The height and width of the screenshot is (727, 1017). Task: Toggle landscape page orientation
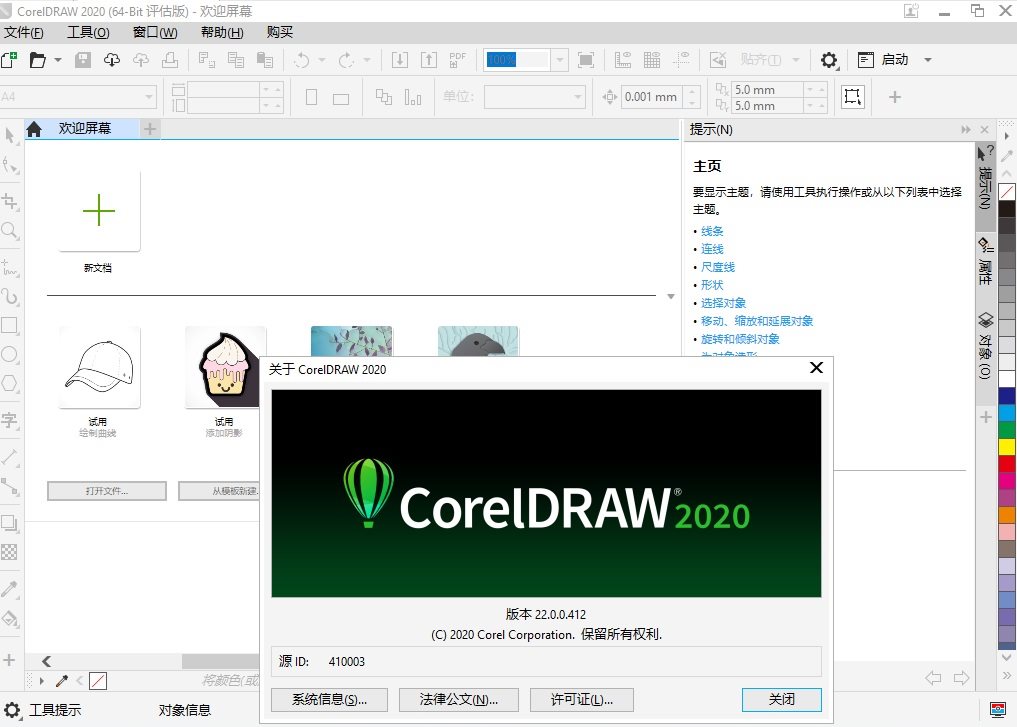click(340, 96)
